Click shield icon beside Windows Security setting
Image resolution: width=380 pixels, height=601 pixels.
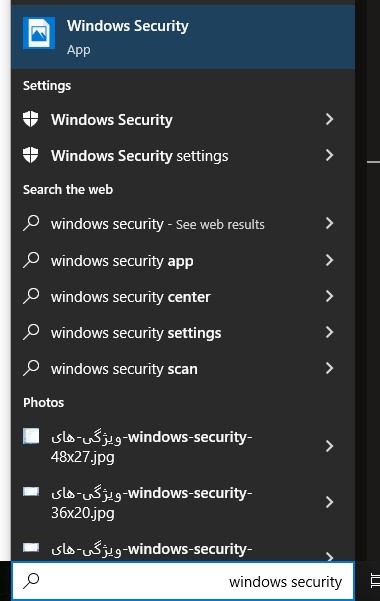[31, 119]
